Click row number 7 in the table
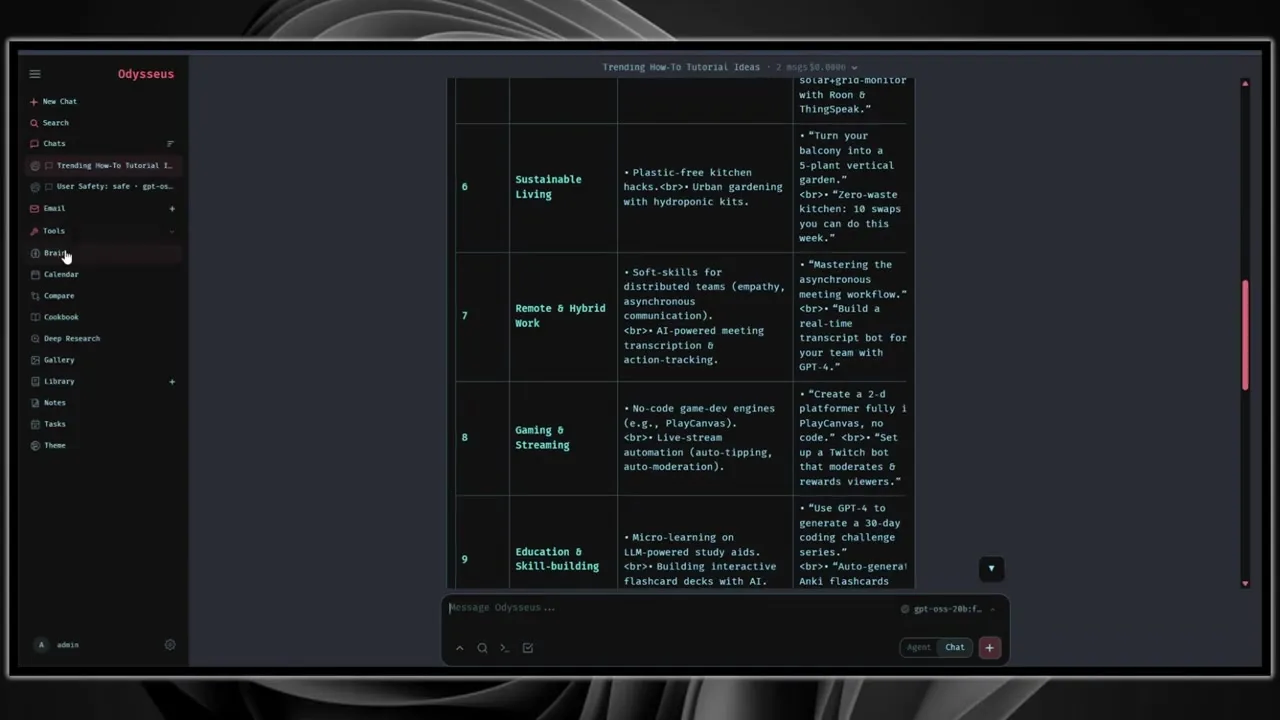This screenshot has width=1280, height=720. [464, 316]
